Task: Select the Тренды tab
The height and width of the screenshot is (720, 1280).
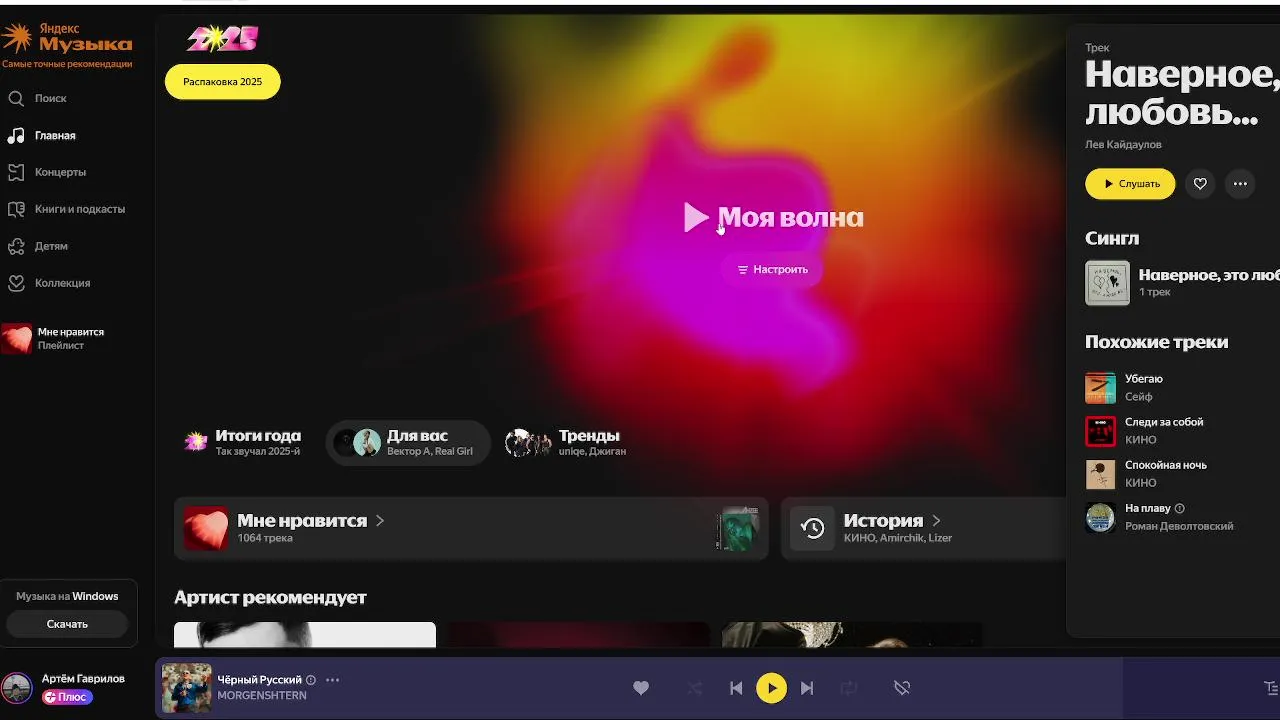Action: tap(566, 442)
